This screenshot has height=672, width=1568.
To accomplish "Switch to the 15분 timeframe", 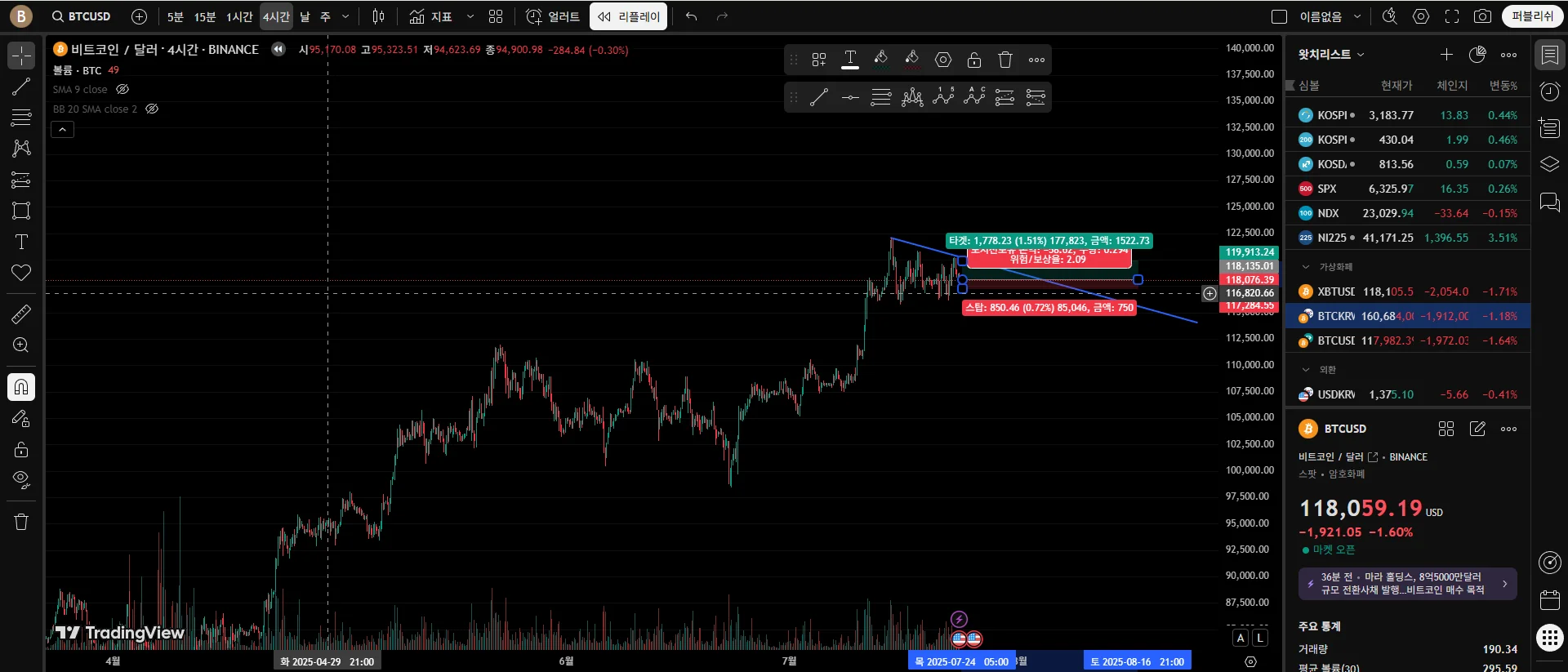I will coord(205,16).
